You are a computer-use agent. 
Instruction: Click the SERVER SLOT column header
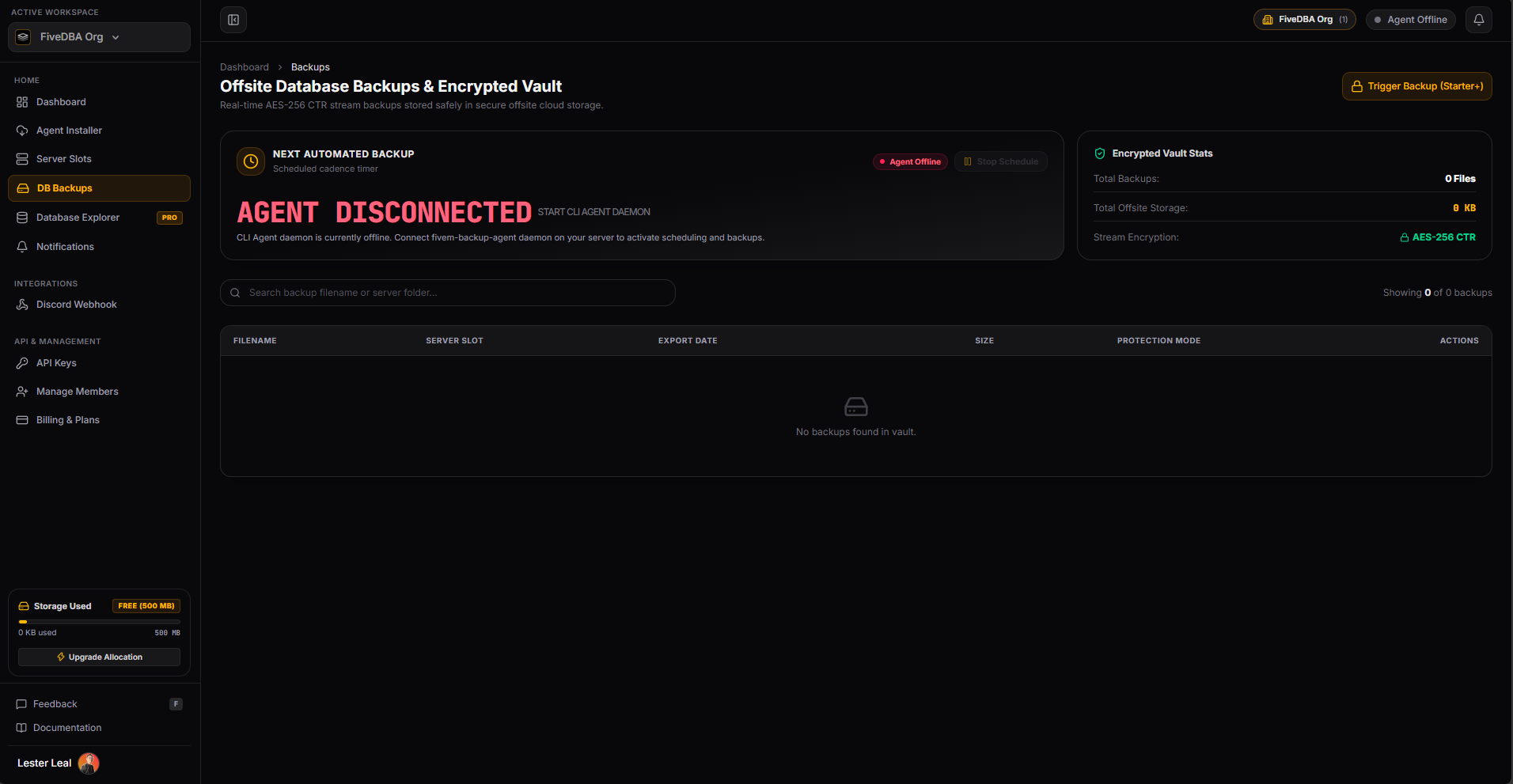pyautogui.click(x=454, y=341)
